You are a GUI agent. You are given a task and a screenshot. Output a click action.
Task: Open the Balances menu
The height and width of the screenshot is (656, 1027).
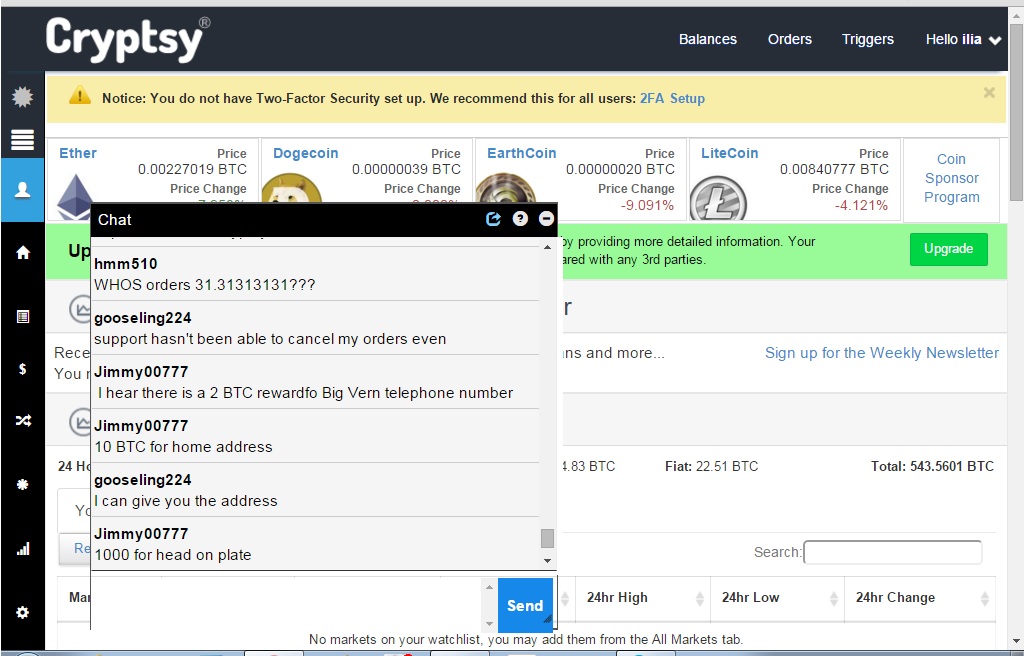coord(707,39)
